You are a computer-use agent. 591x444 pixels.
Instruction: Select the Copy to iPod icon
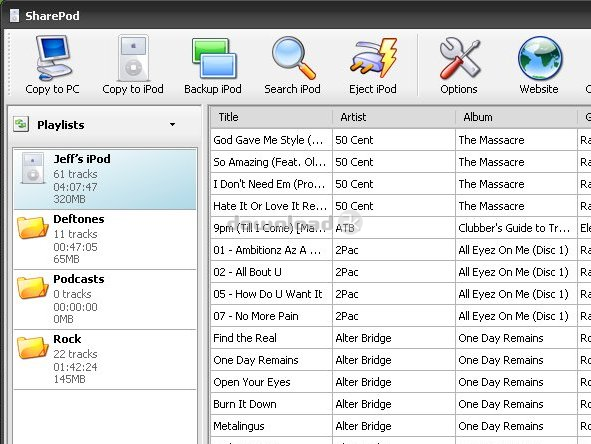click(133, 58)
